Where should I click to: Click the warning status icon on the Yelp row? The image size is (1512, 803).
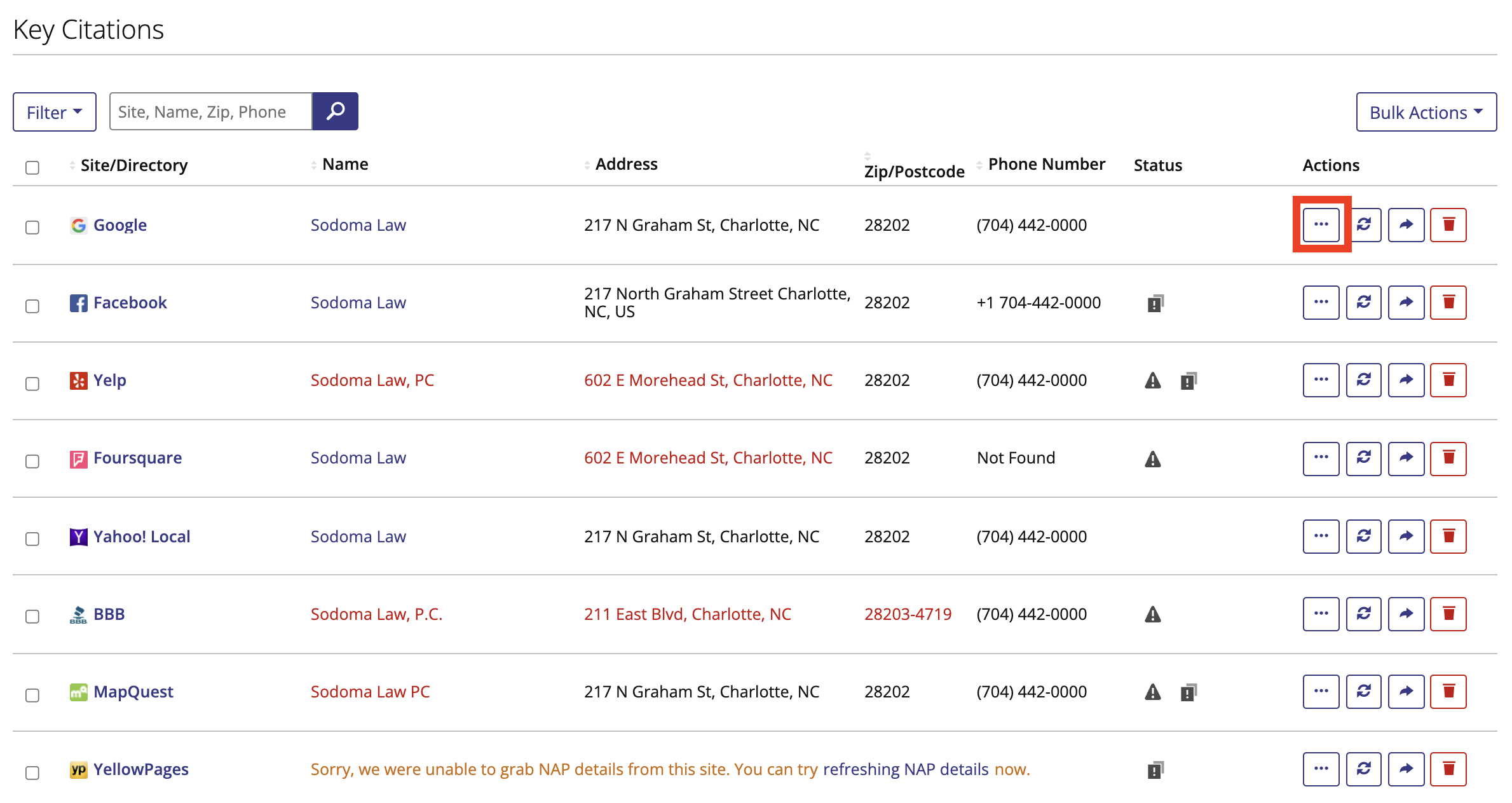coord(1153,380)
